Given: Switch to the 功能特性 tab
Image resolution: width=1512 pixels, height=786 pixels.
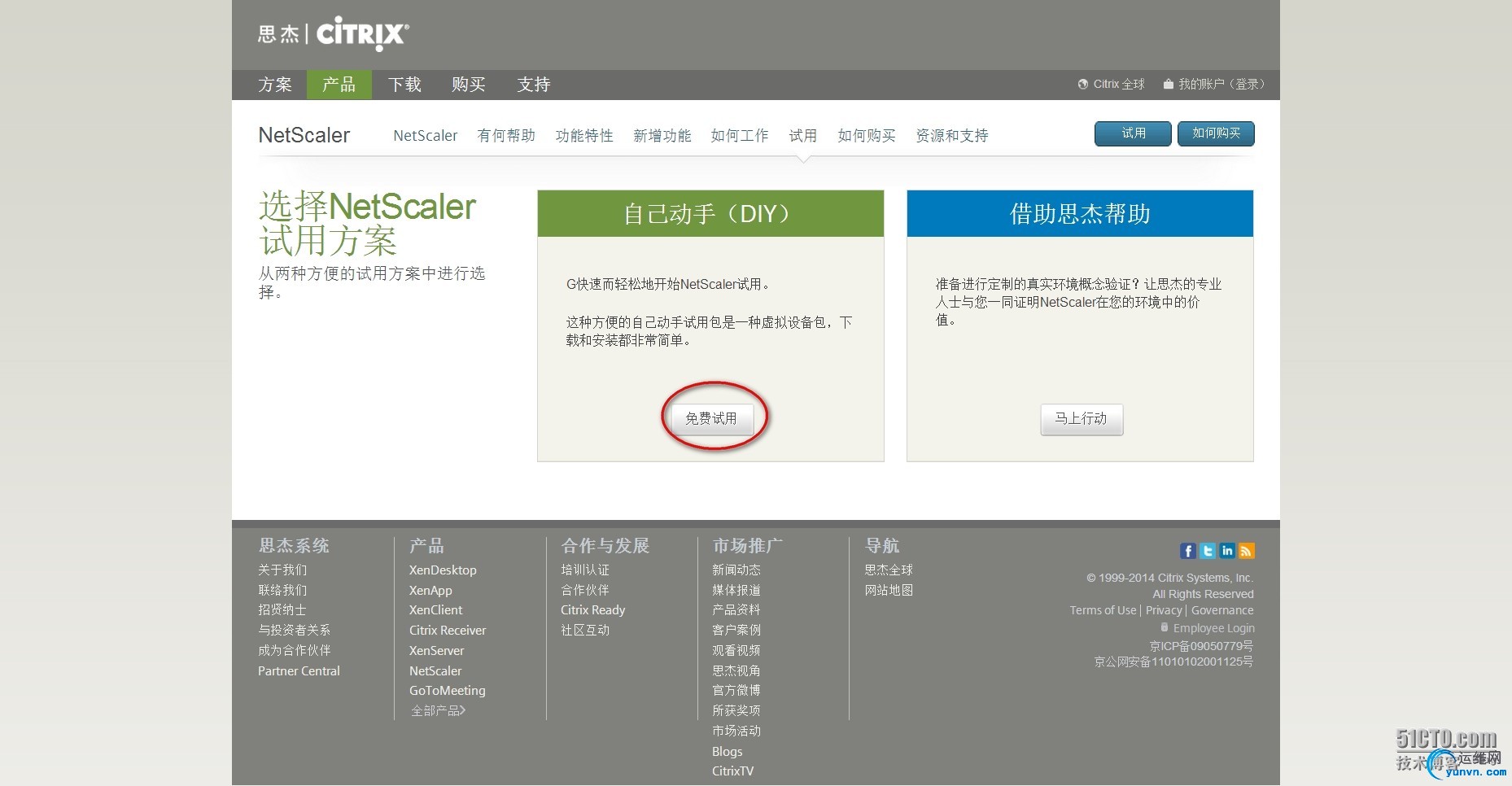Looking at the screenshot, I should pos(584,136).
